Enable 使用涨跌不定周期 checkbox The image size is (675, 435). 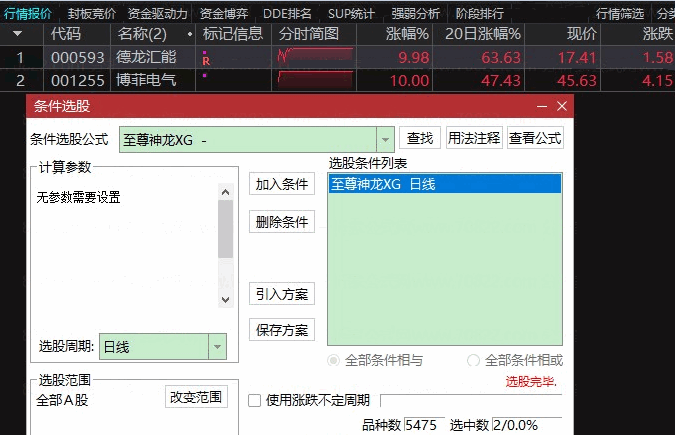pos(254,401)
